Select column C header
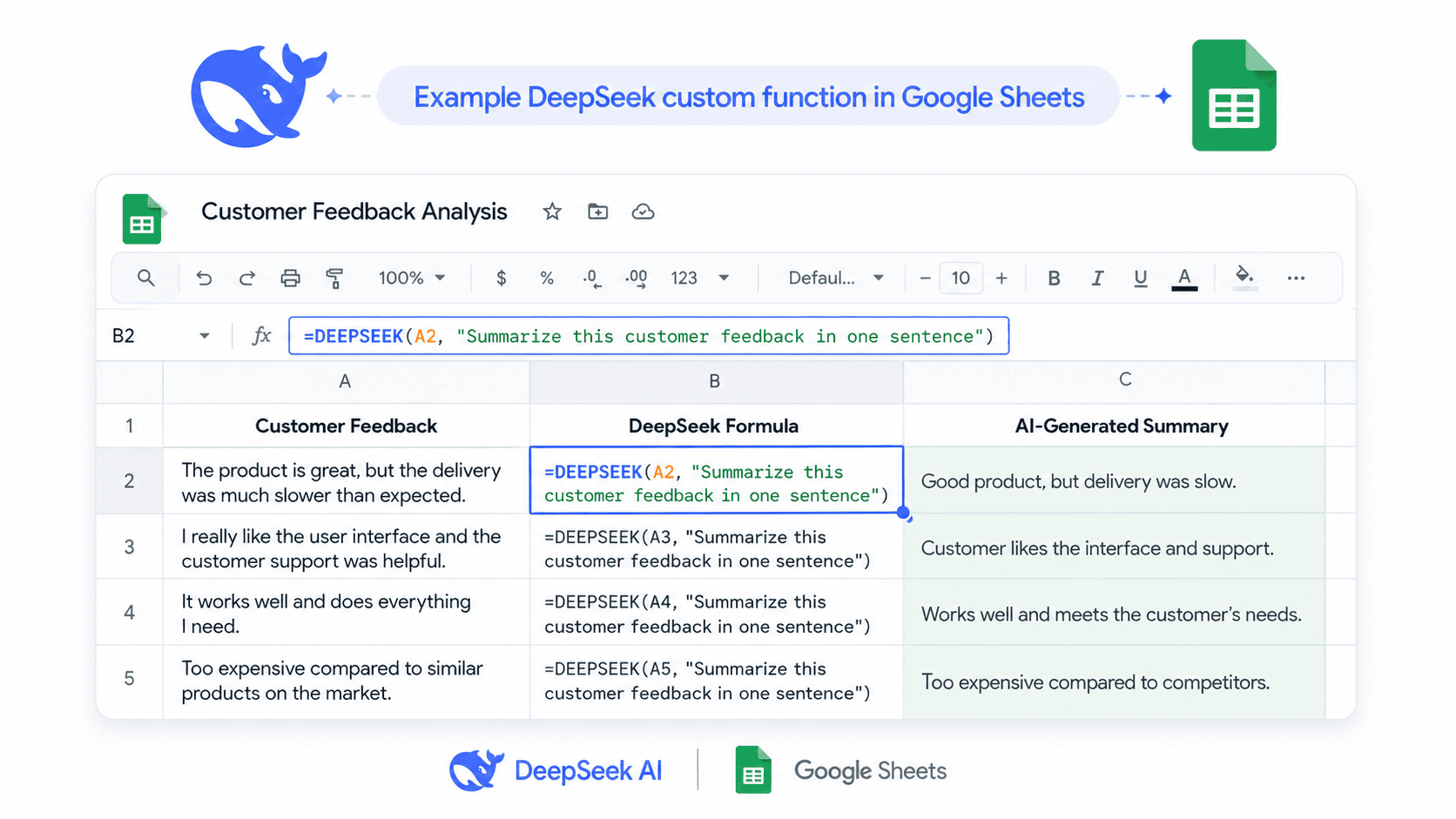1456x819 pixels. coord(1114,381)
